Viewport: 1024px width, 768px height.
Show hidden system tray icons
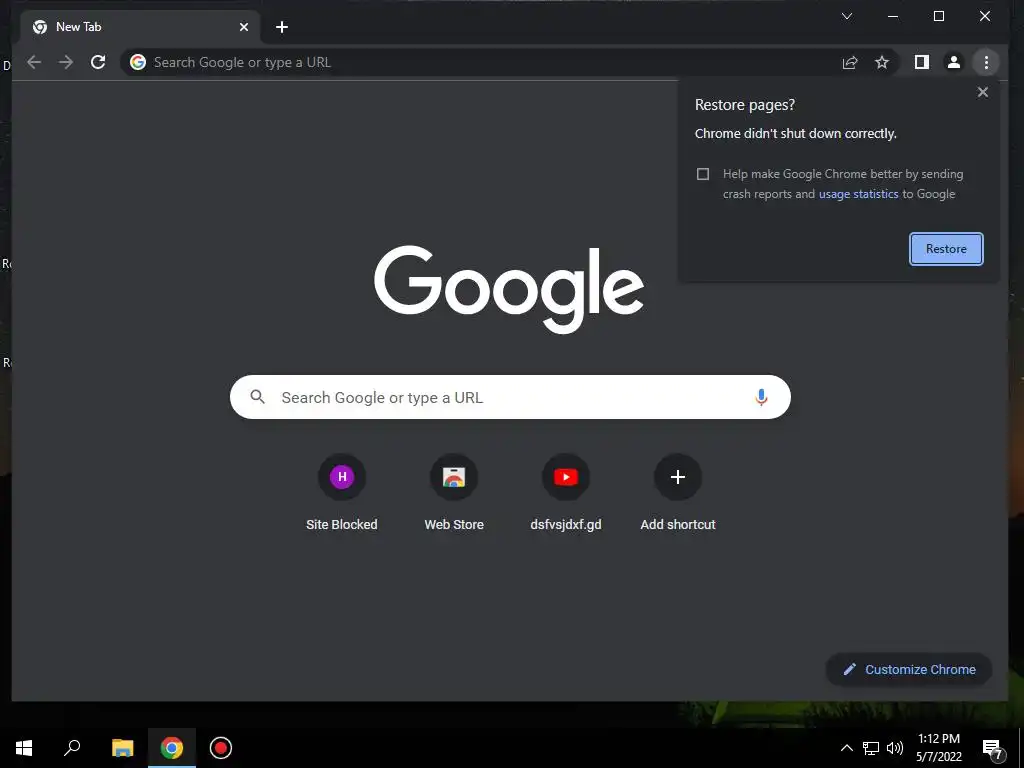coord(846,748)
